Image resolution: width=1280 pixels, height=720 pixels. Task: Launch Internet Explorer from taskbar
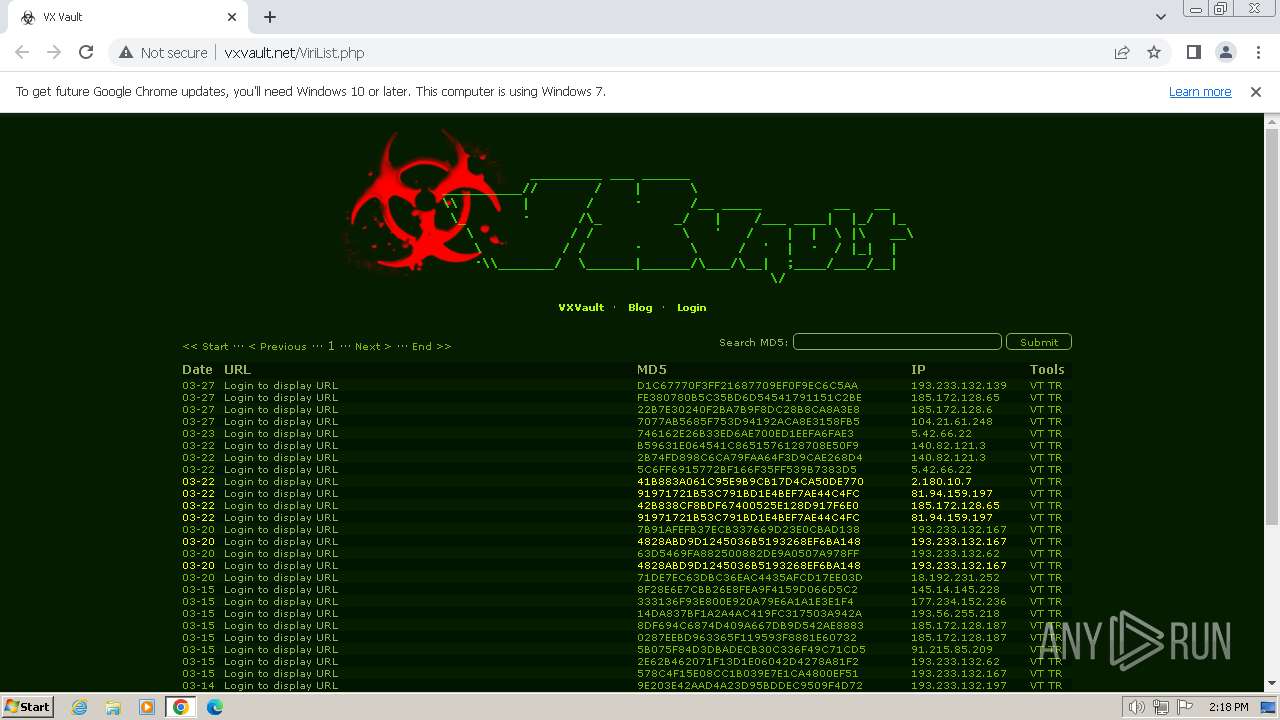[79, 707]
